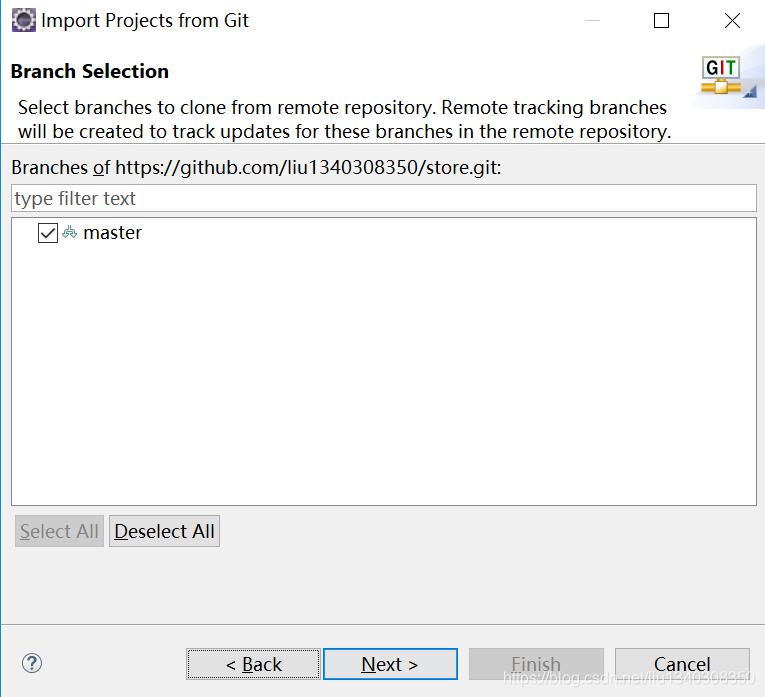Click the Deselect All button
This screenshot has height=697, width=765.
pyautogui.click(x=164, y=531)
